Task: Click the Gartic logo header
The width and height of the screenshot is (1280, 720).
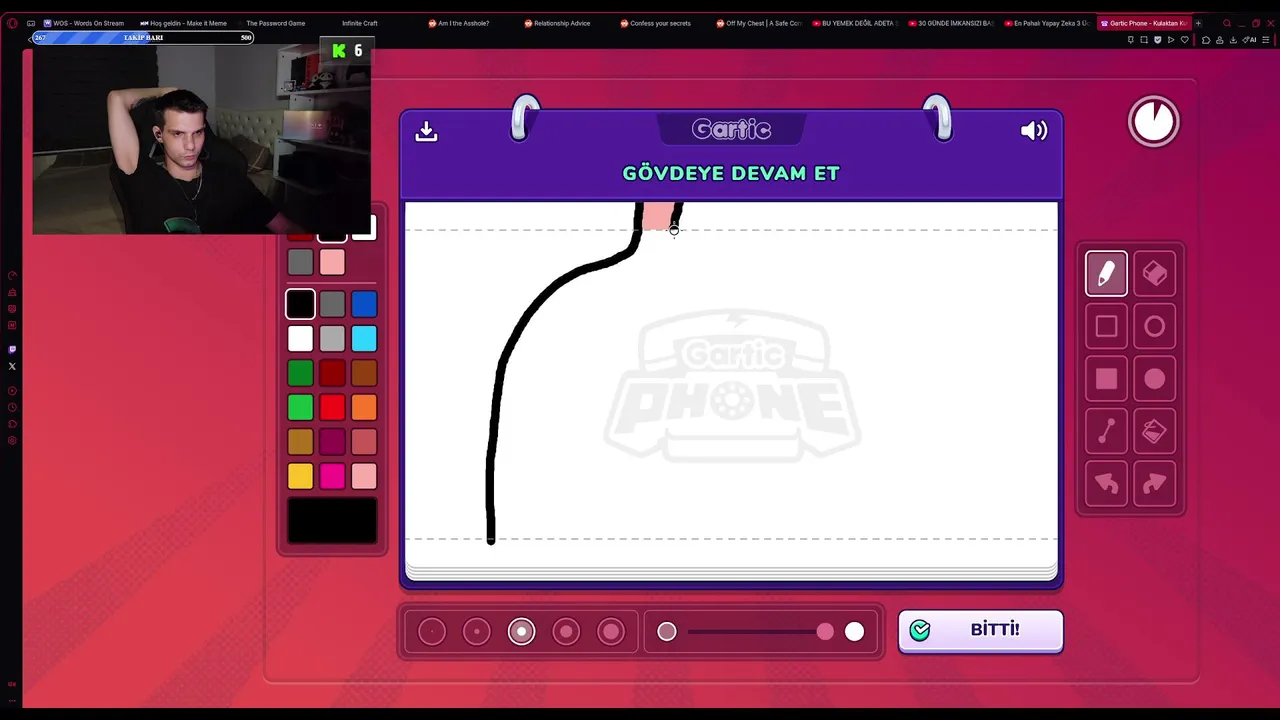Action: point(731,129)
